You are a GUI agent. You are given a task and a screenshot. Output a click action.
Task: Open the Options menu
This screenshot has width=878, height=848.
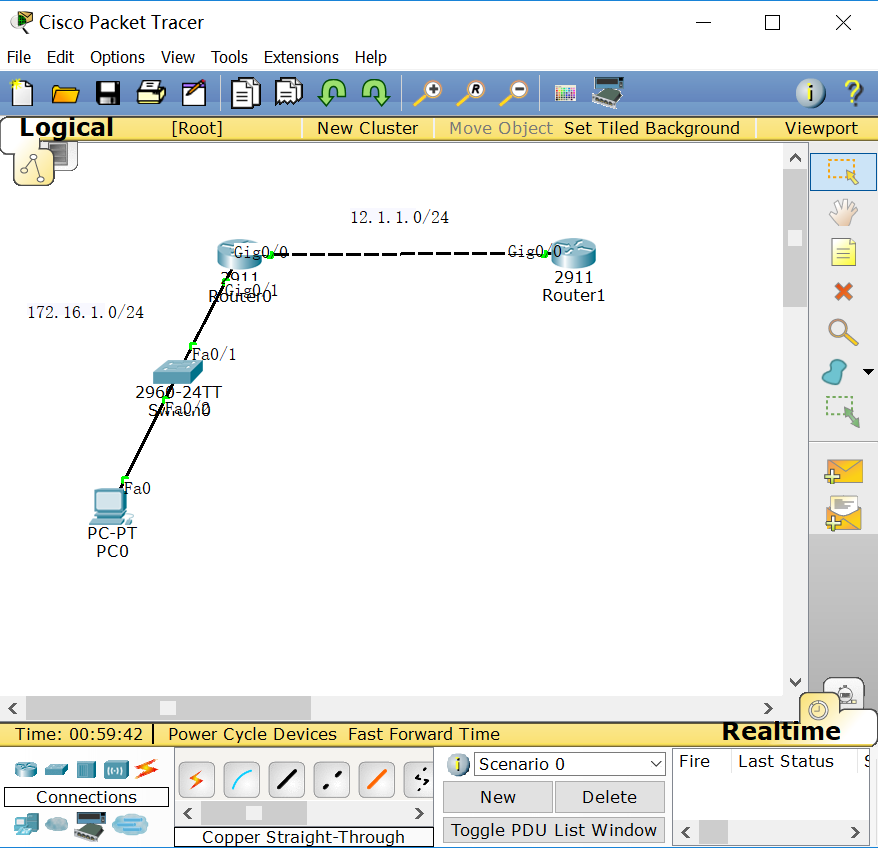tap(118, 57)
